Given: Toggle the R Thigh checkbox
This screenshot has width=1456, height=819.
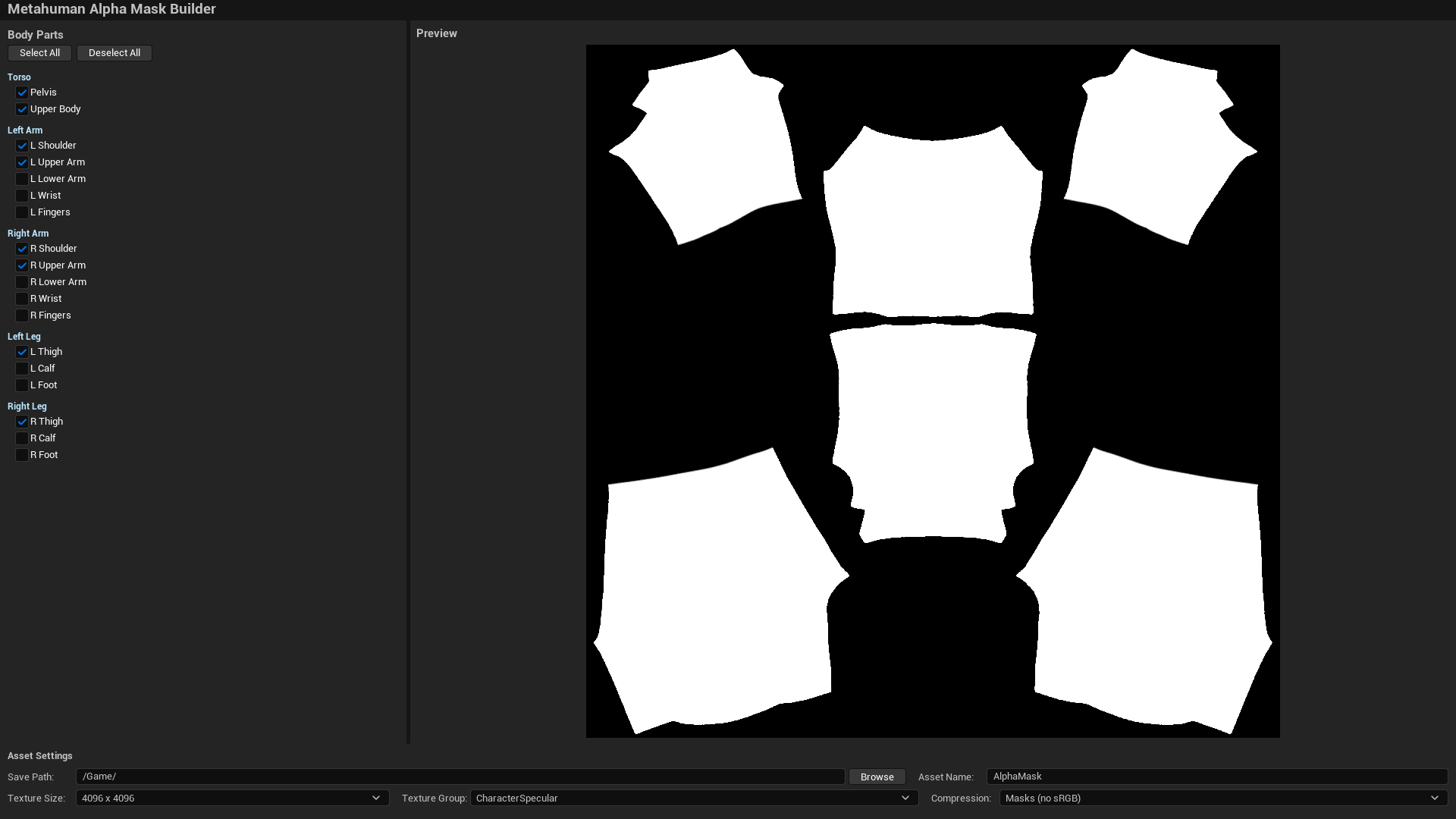Looking at the screenshot, I should tap(22, 422).
